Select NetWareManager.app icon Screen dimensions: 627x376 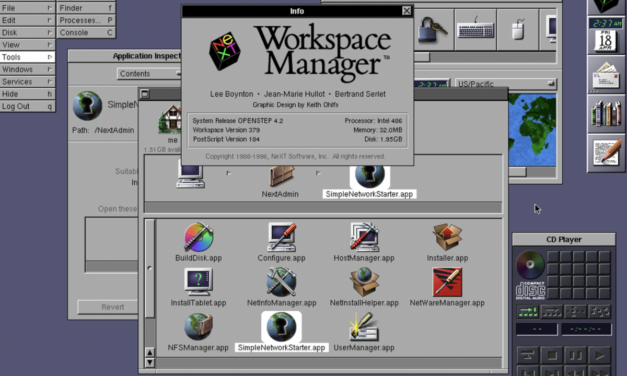(x=447, y=282)
